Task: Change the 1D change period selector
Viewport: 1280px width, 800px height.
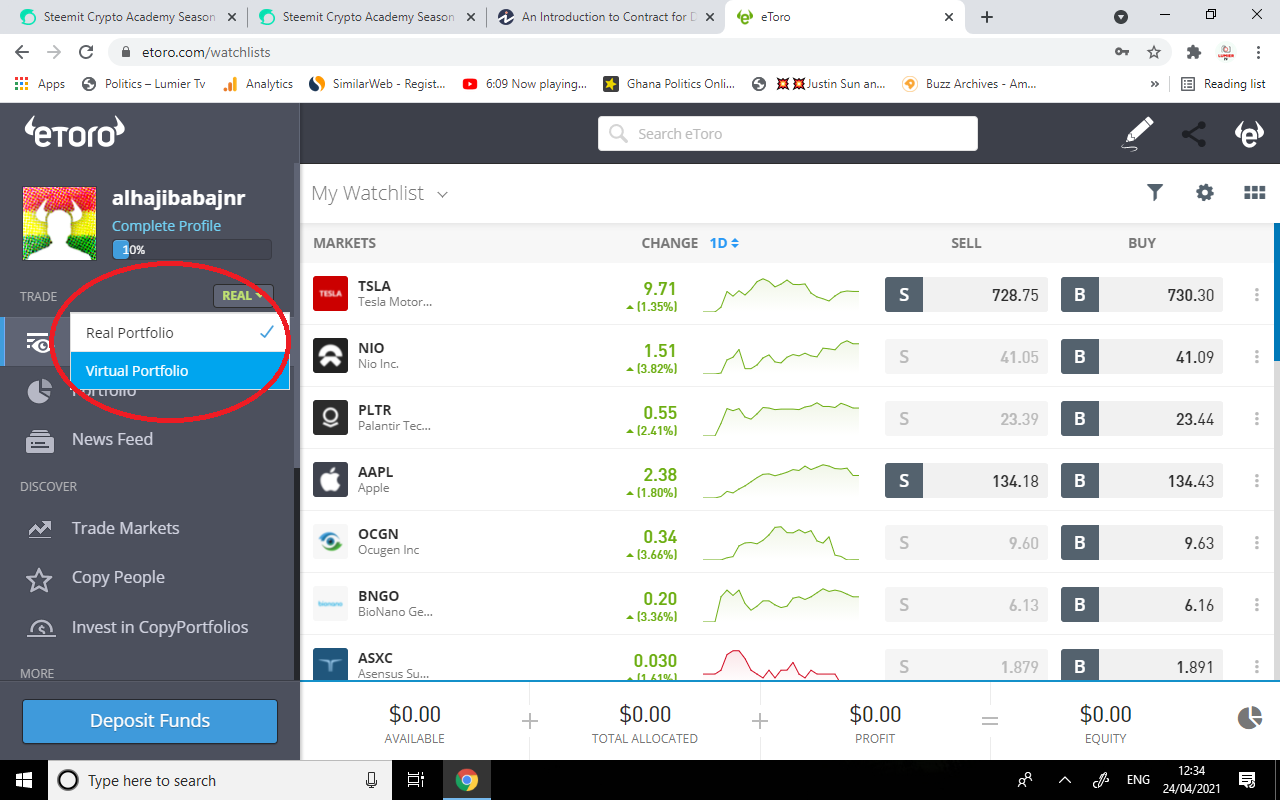Action: click(x=724, y=243)
